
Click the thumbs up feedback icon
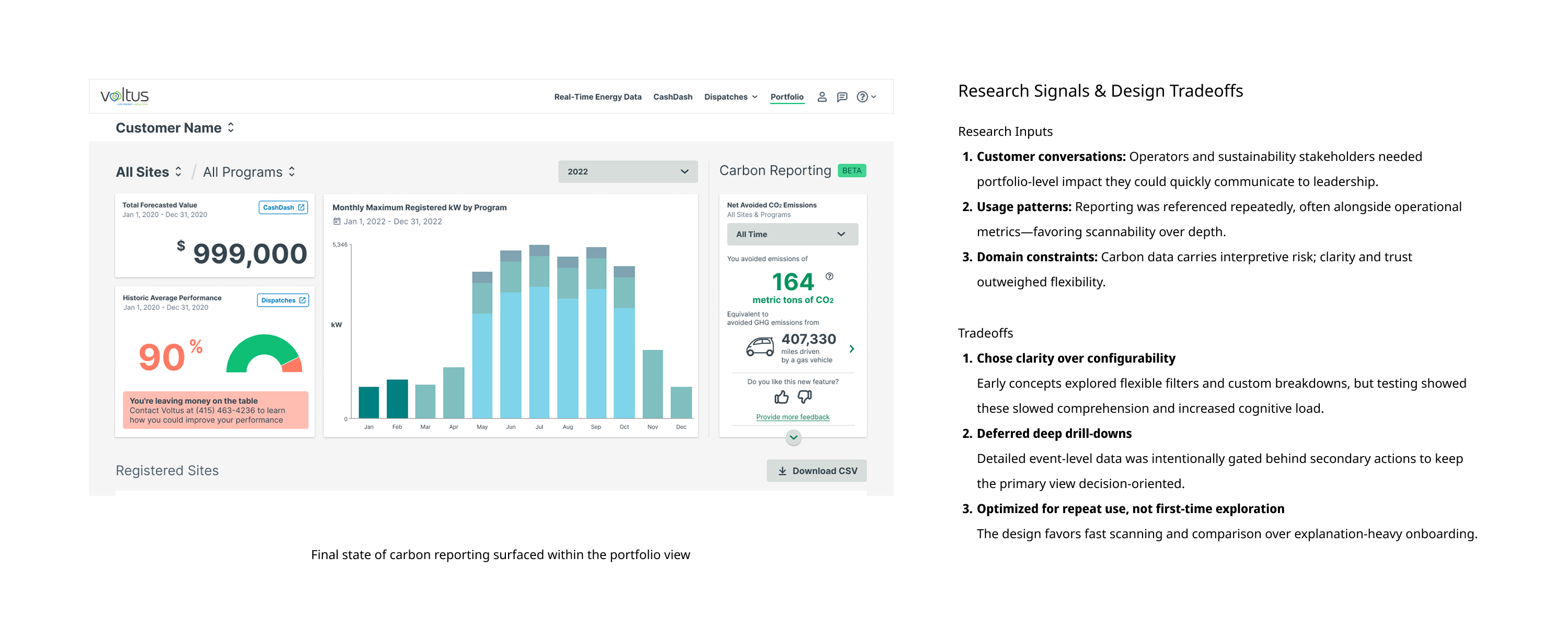[781, 398]
